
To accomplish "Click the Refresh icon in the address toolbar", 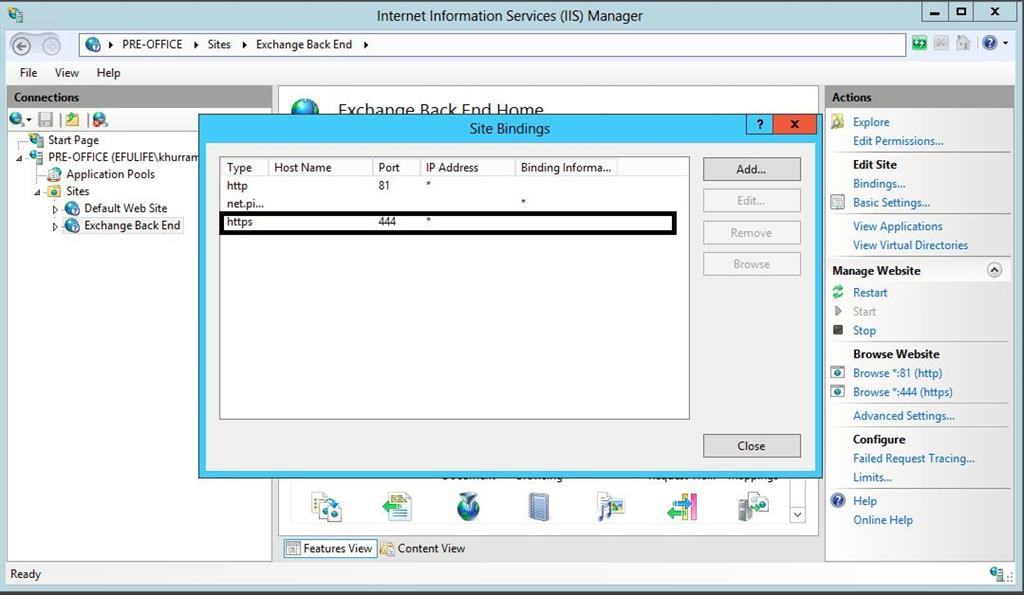I will pos(919,43).
